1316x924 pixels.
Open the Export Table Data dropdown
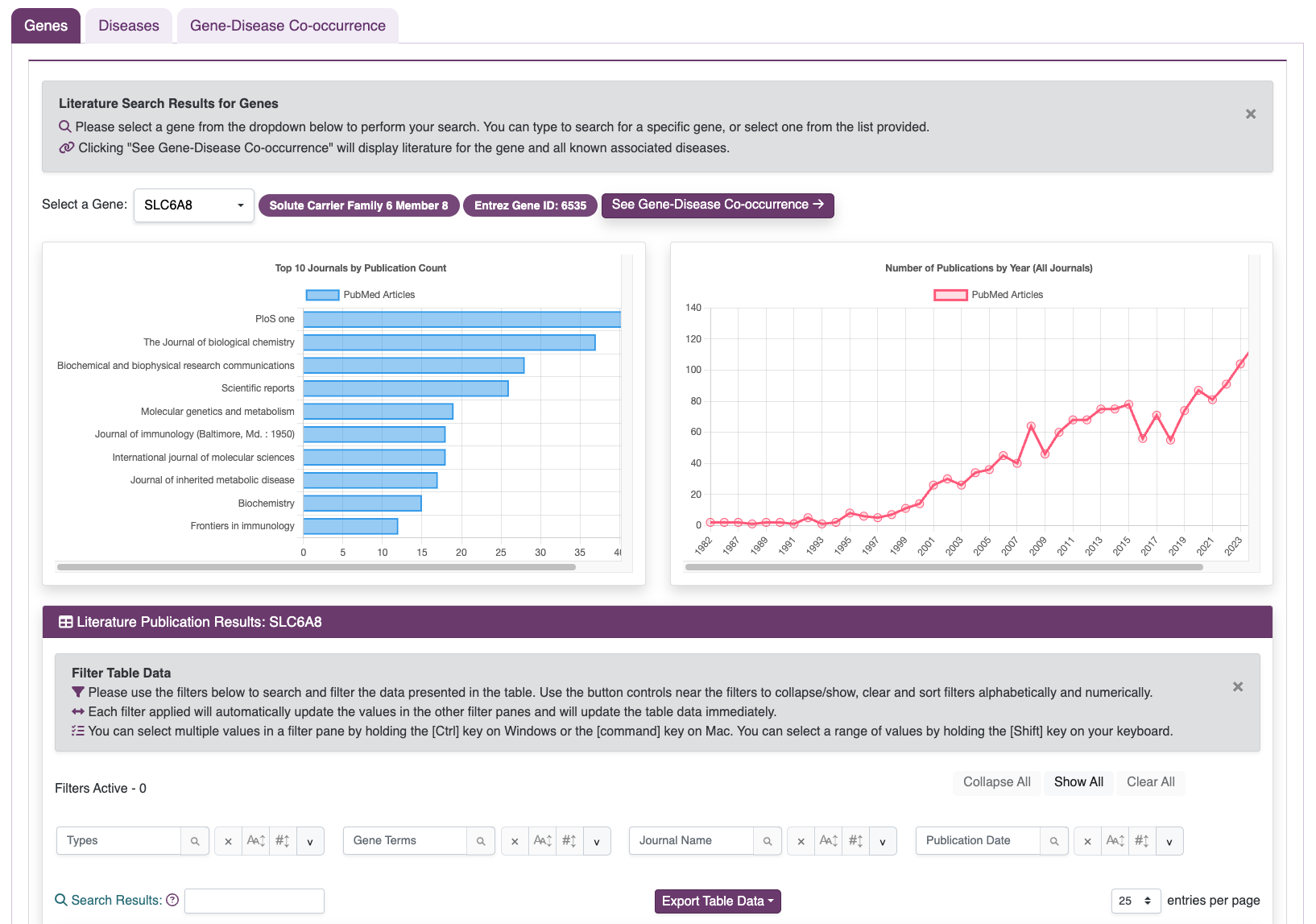pyautogui.click(x=717, y=901)
